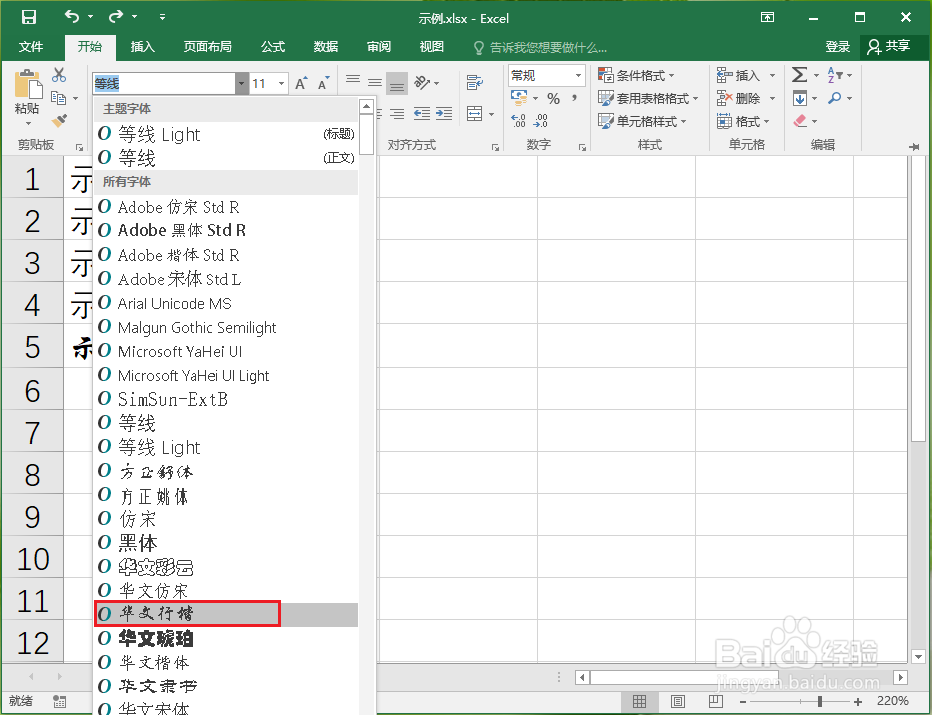Switch to the 数据 ribbon tab

coord(326,46)
